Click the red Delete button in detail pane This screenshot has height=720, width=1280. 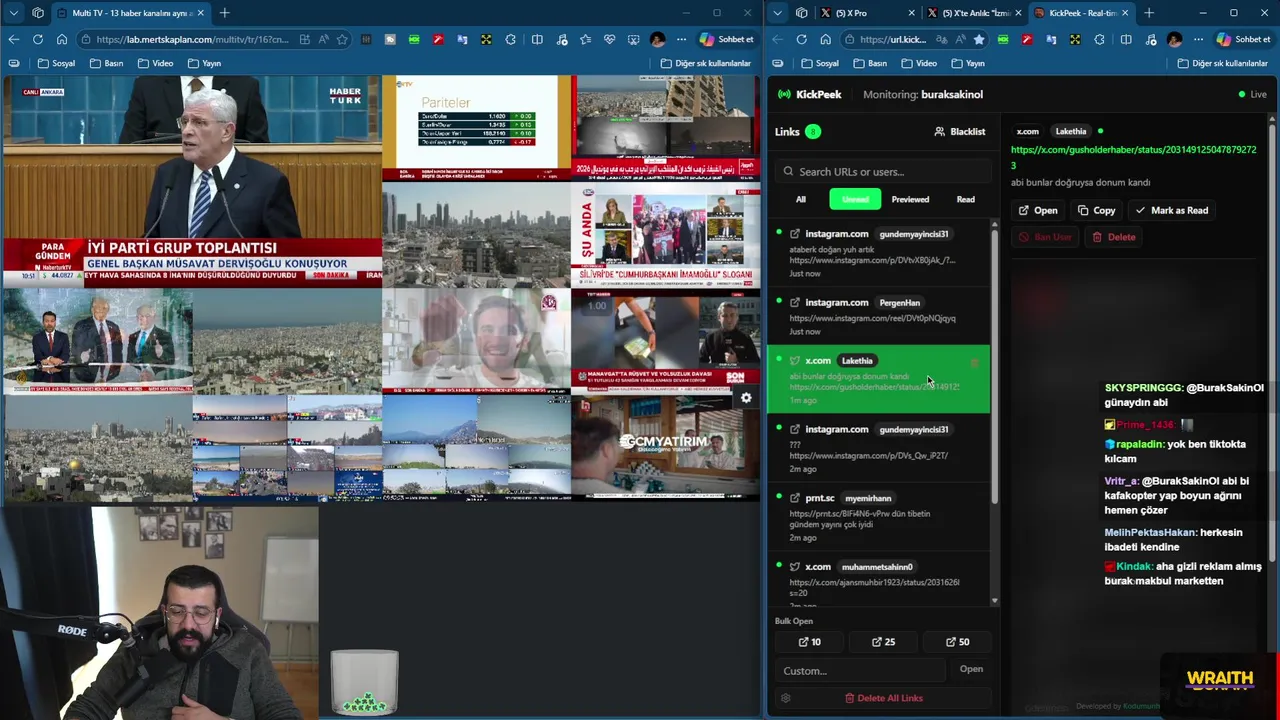click(1113, 238)
